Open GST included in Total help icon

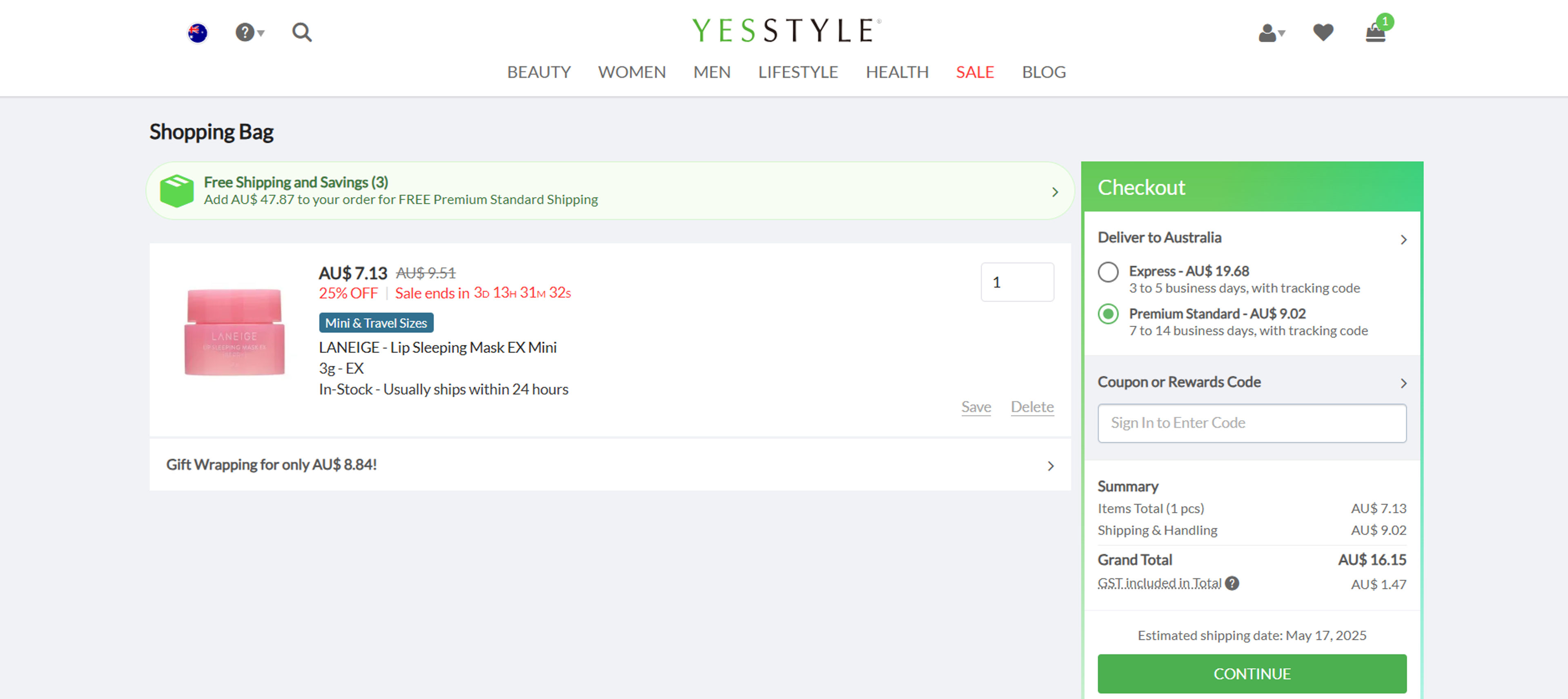[x=1232, y=583]
